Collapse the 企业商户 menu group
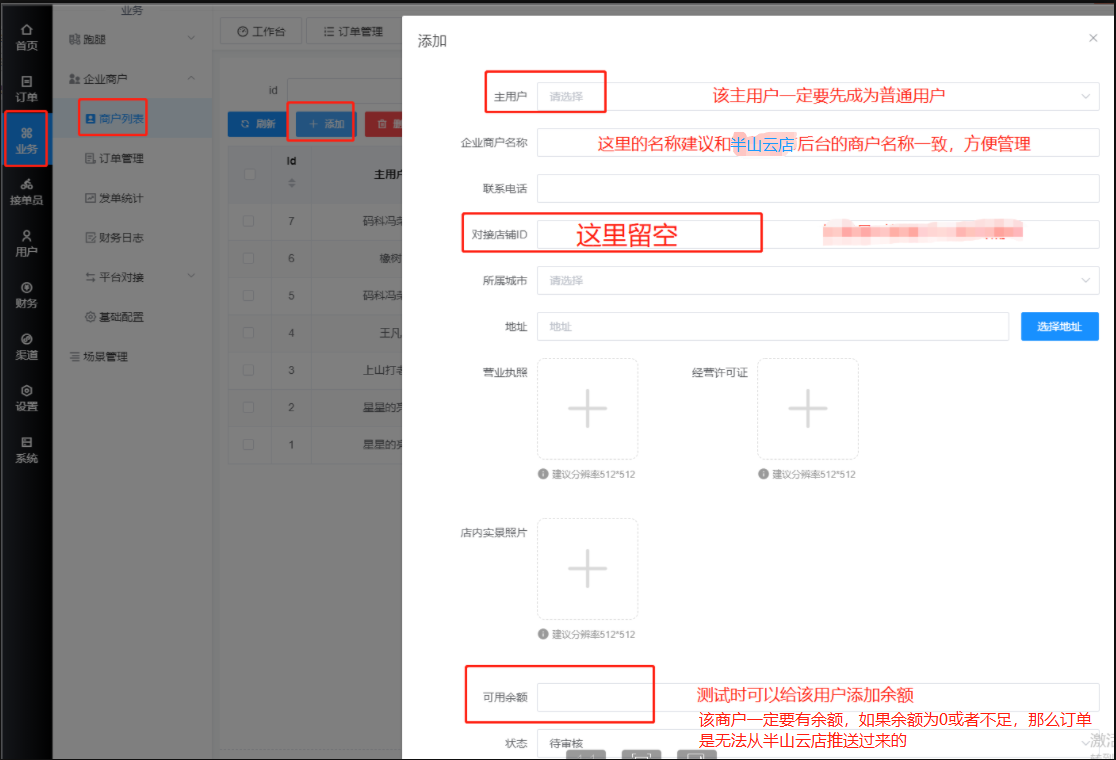The width and height of the screenshot is (1116, 760). point(132,79)
